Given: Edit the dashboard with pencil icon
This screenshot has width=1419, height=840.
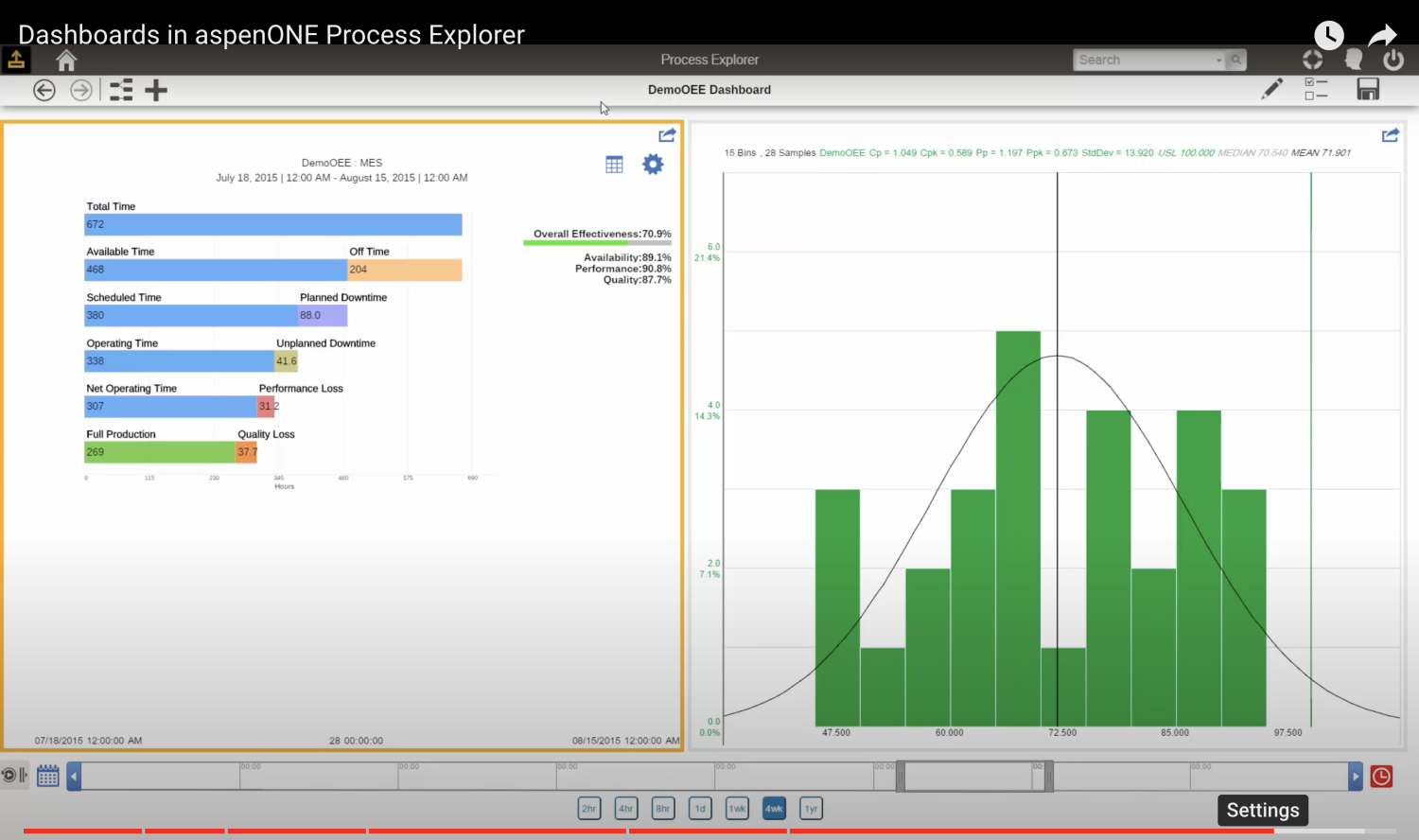Looking at the screenshot, I should (x=1272, y=89).
